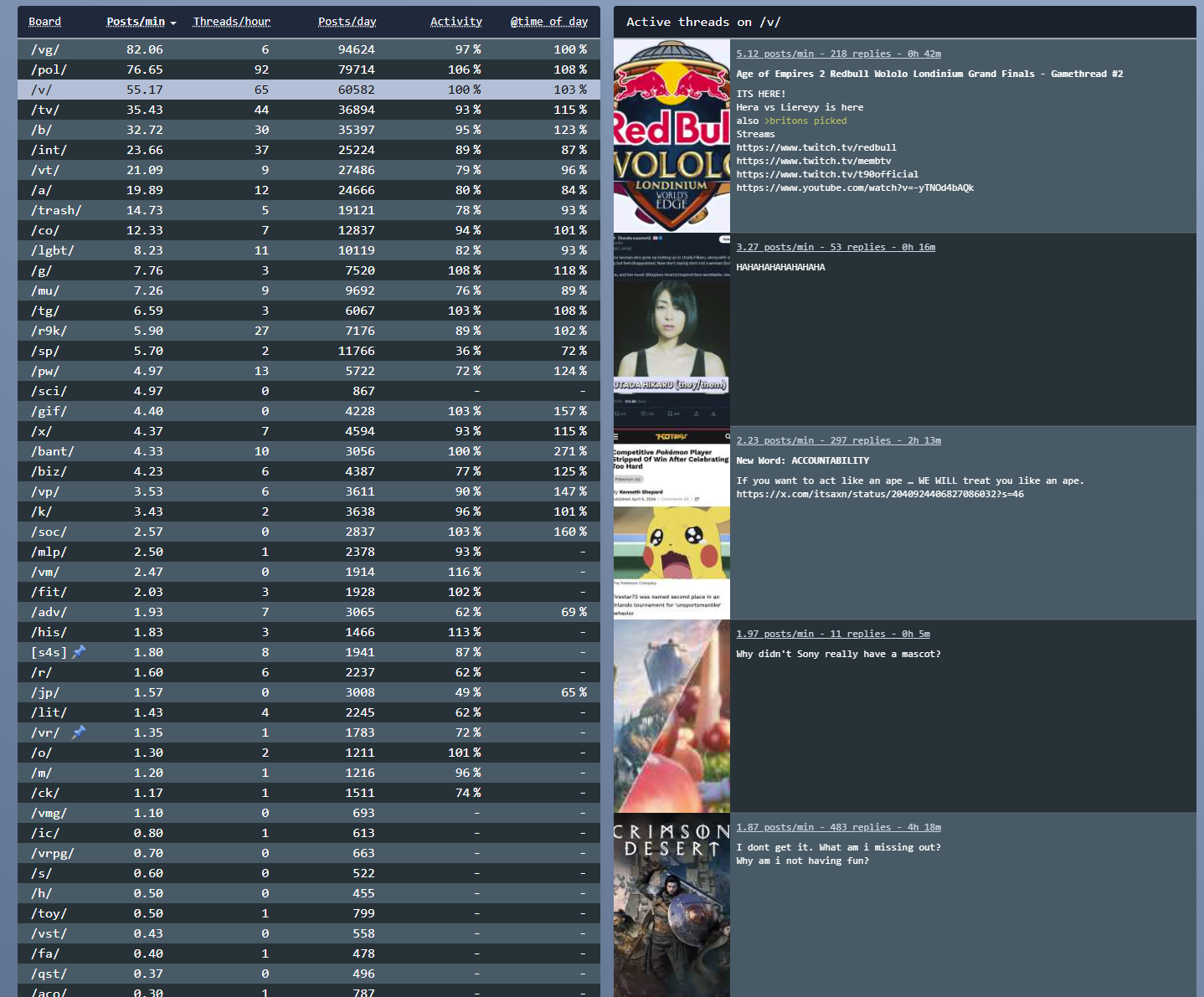Select the /vr/ board name

[45, 732]
